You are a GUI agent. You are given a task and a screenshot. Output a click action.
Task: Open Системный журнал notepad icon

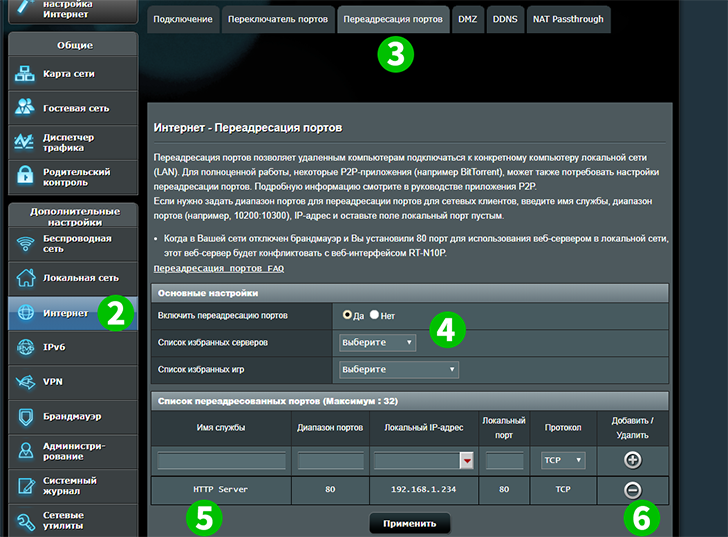tap(26, 485)
